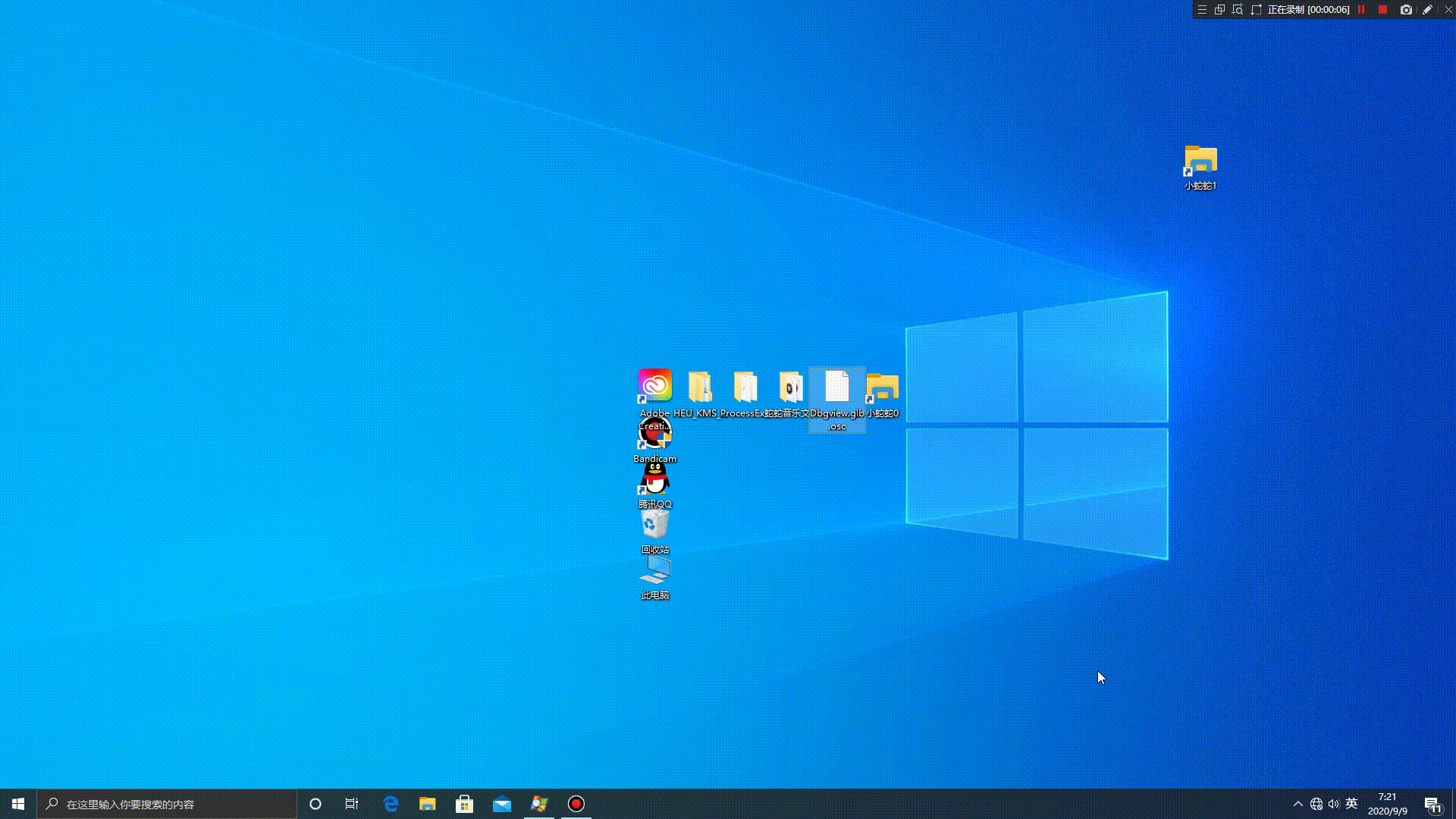Viewport: 1456px width, 819px height.
Task: Select the 小蛇蛇0 folder shortcut
Action: pos(882,388)
